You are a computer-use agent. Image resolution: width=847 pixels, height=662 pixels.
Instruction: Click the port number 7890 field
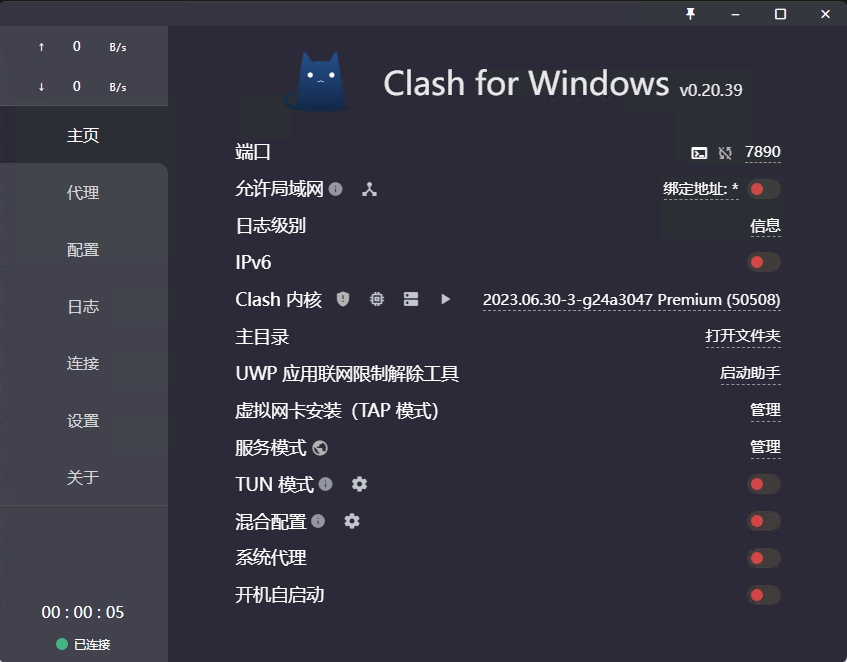(763, 152)
